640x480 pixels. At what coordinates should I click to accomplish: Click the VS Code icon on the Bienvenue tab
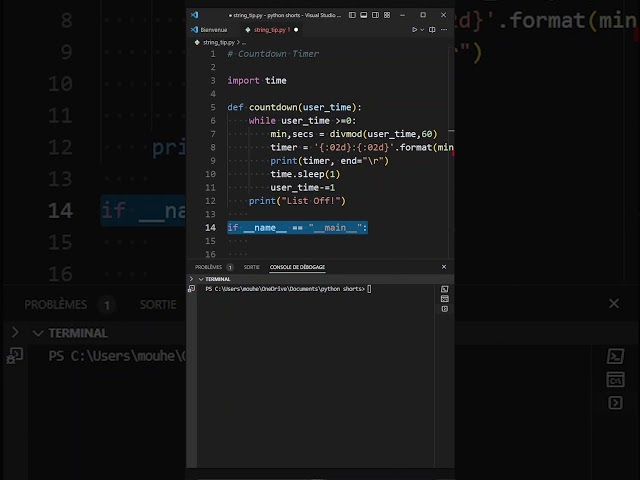click(x=194, y=30)
